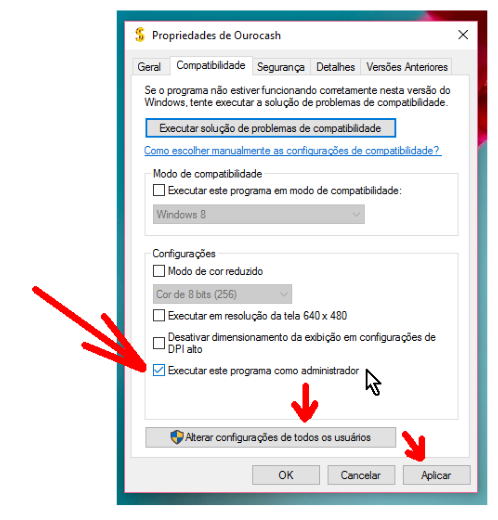Select the Compatibilidade tab
This screenshot has height=520, width=498.
(211, 65)
